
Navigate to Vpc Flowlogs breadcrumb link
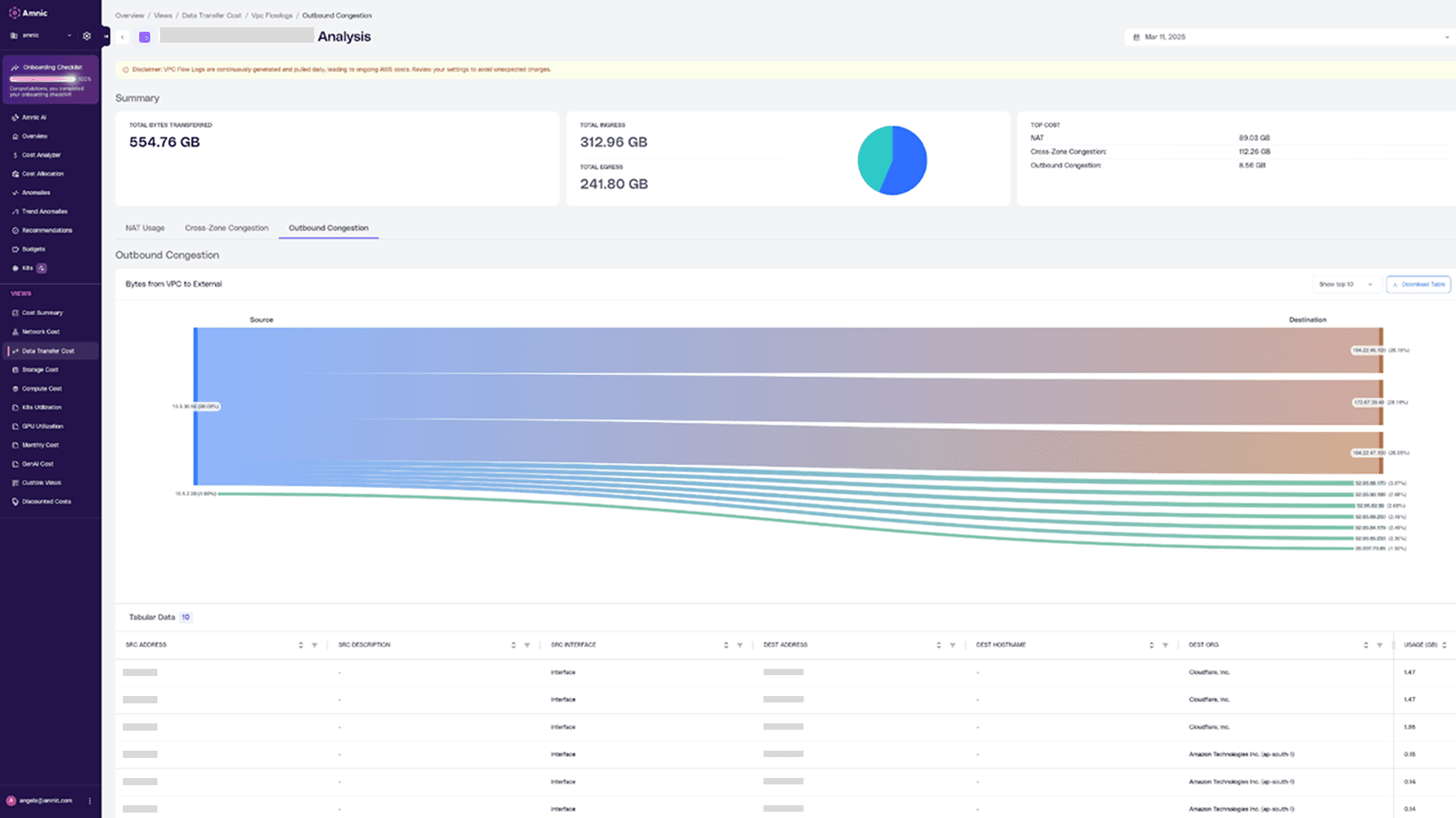coord(272,15)
